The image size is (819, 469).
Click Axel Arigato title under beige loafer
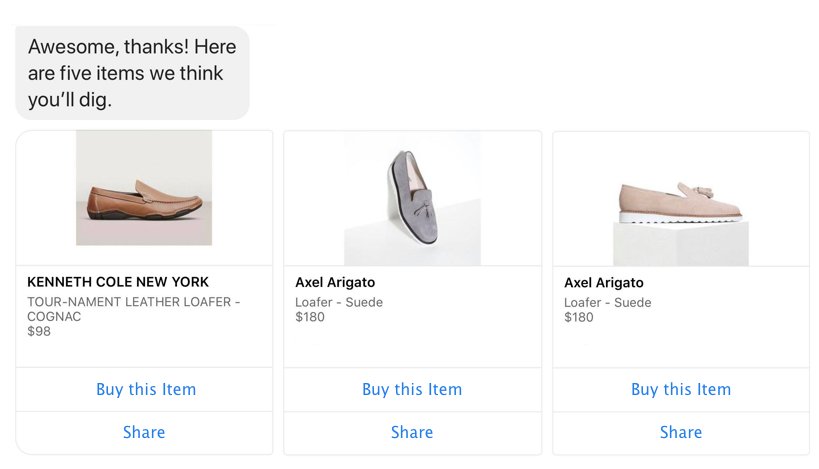click(604, 283)
